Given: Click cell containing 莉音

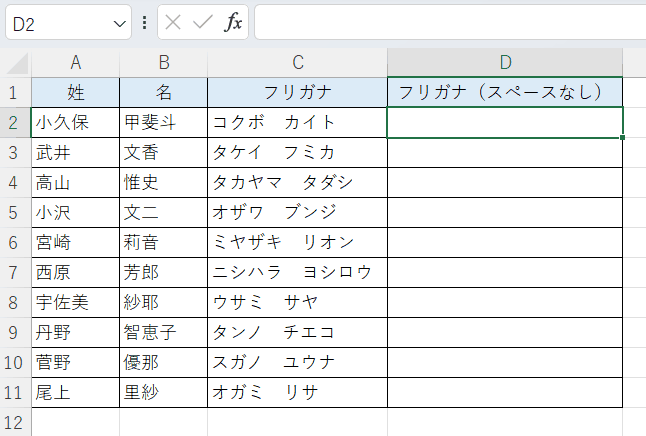Looking at the screenshot, I should click(x=164, y=242).
